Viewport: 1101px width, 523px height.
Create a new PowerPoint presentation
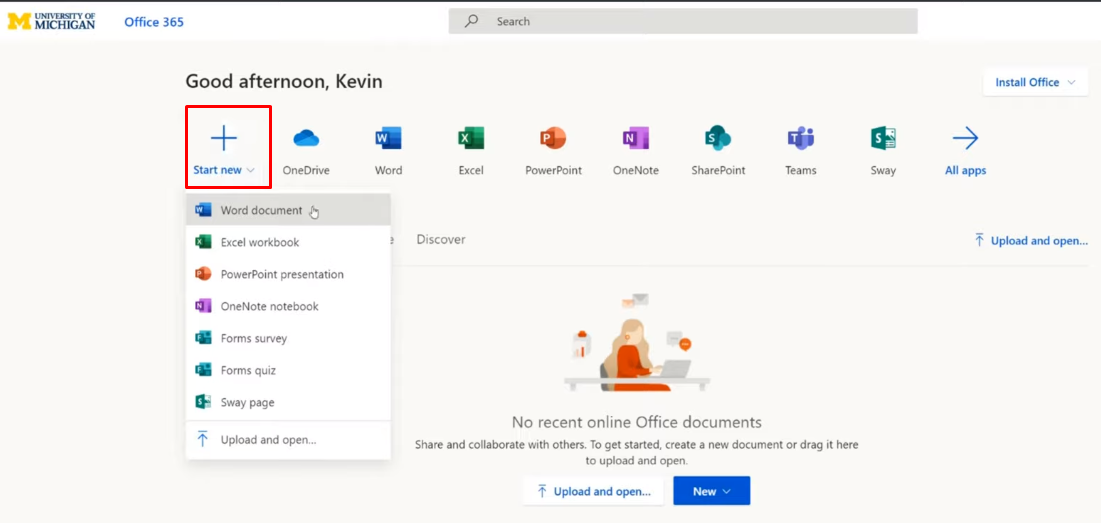coord(288,274)
